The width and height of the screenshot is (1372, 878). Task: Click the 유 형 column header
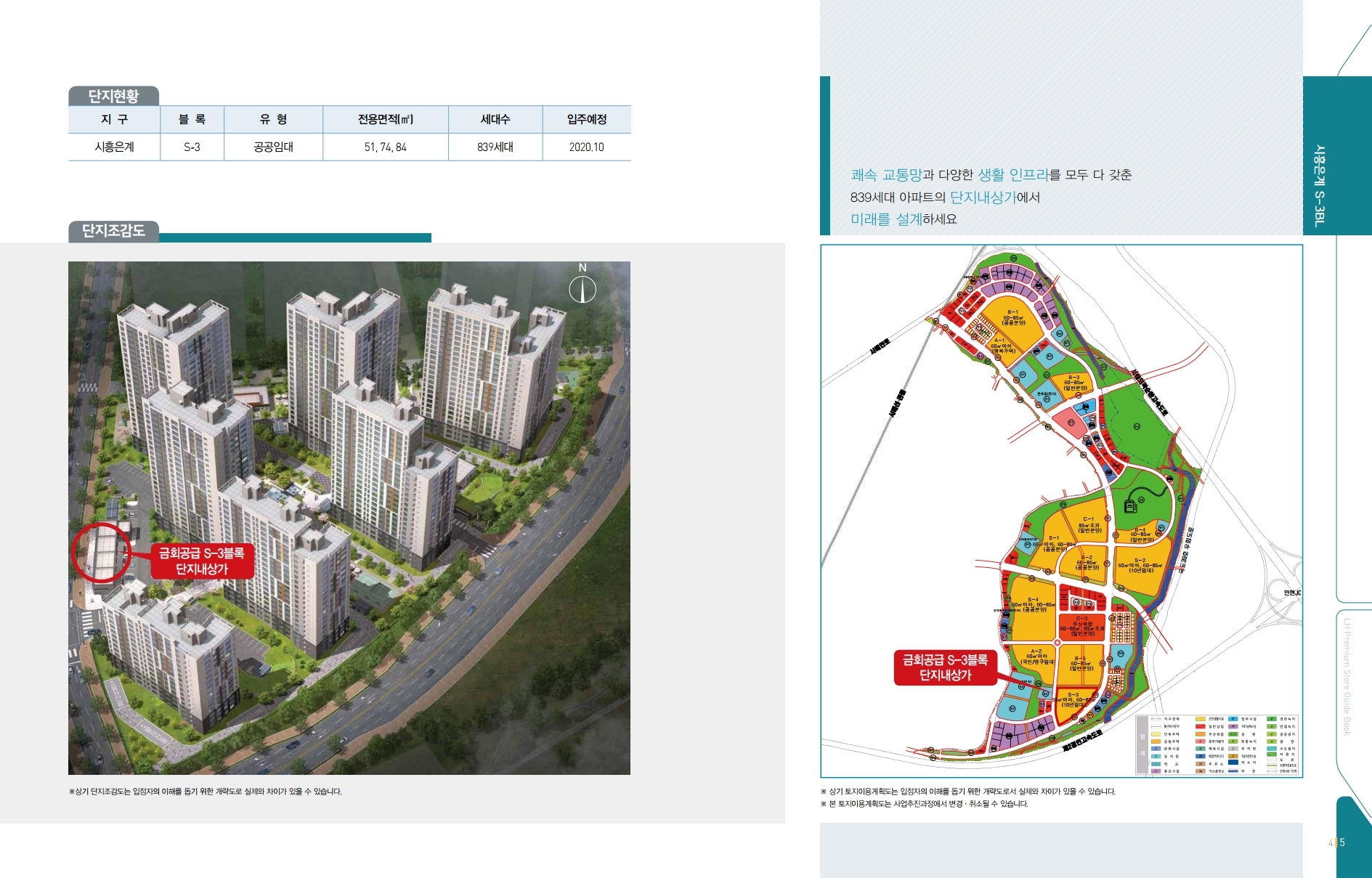point(273,119)
